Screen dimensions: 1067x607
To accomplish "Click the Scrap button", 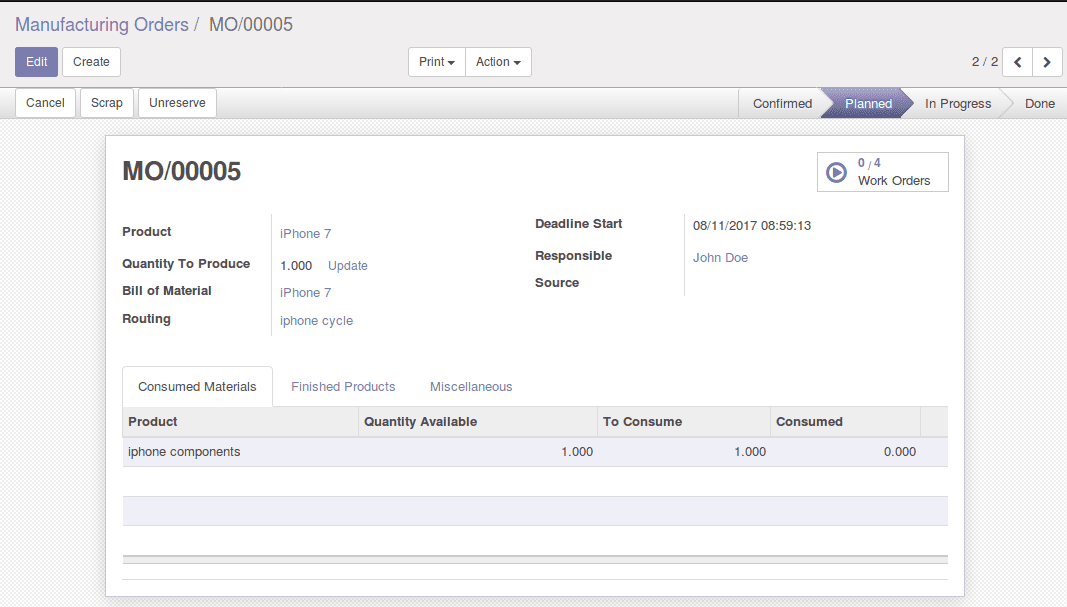I will click(107, 103).
